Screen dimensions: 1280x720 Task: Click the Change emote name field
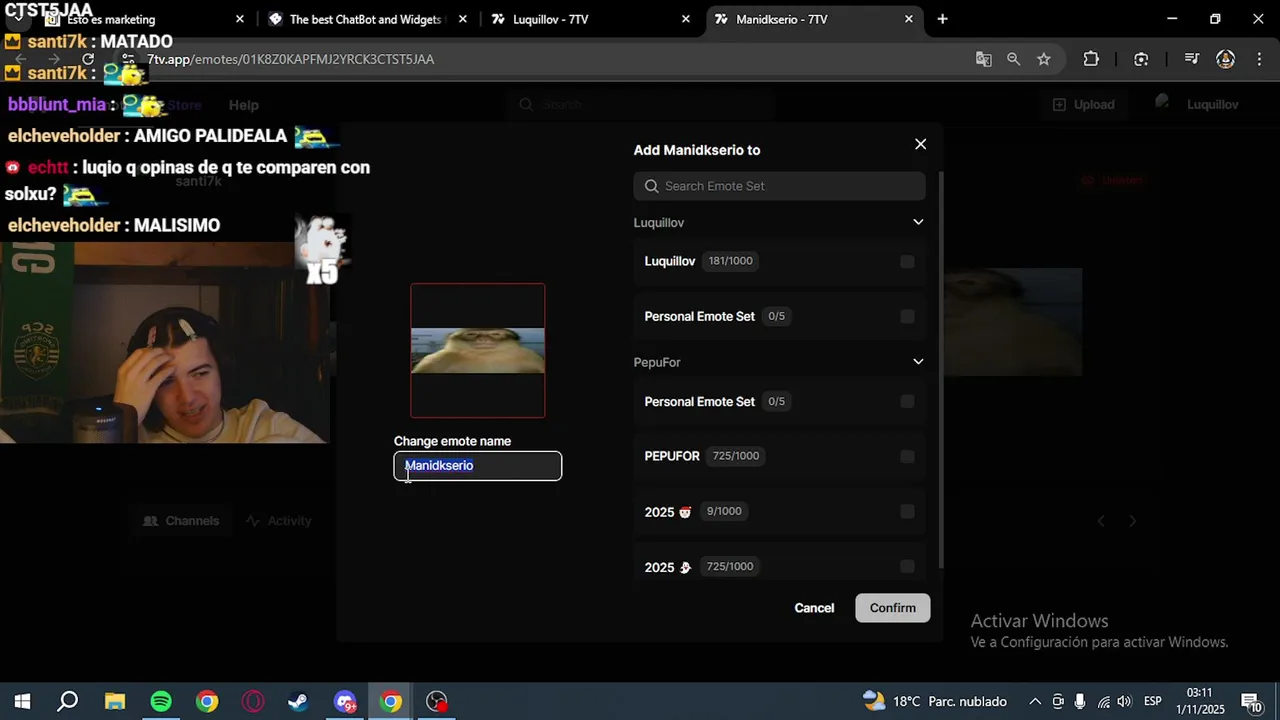coord(478,466)
